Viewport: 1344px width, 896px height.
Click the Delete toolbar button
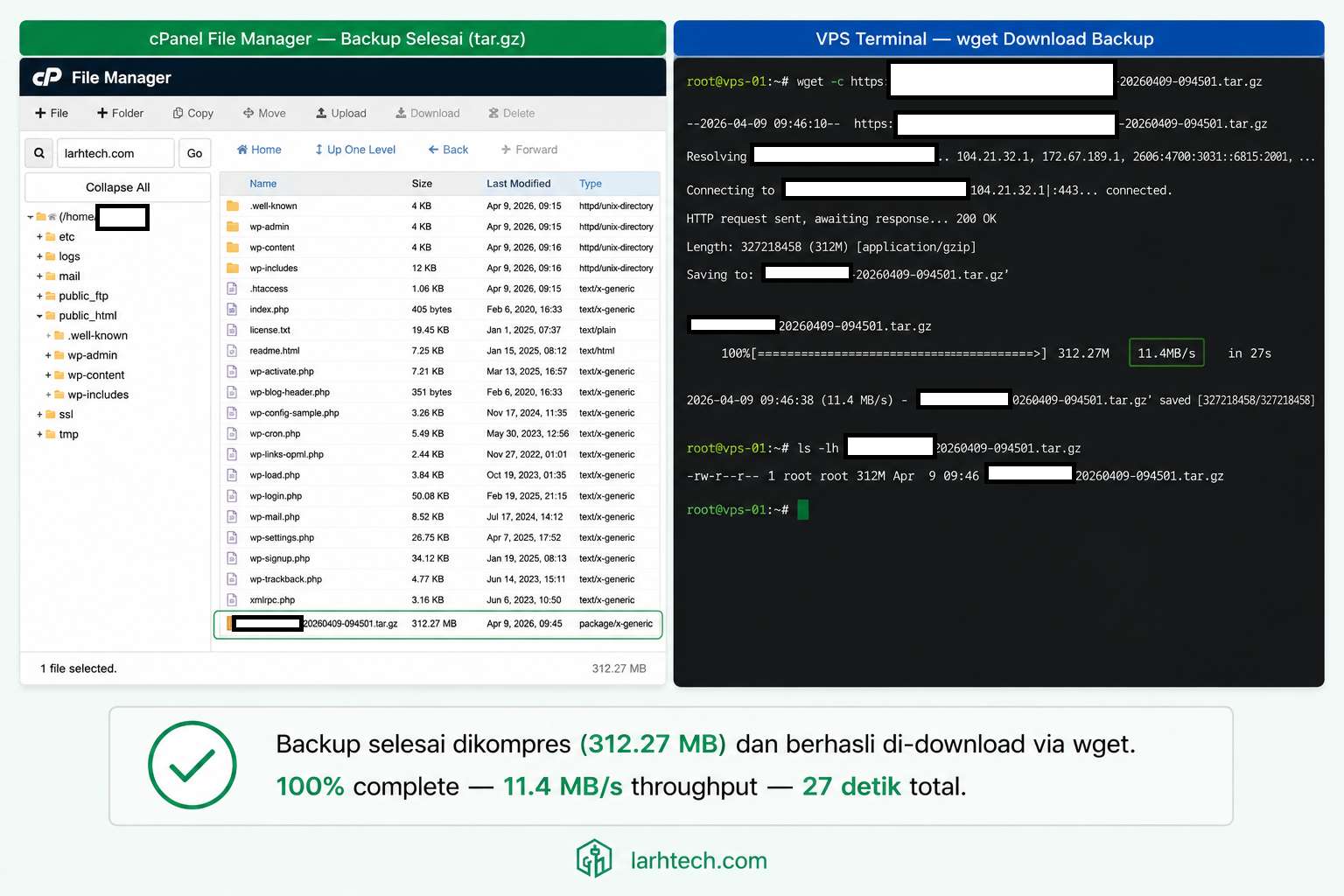pos(511,113)
